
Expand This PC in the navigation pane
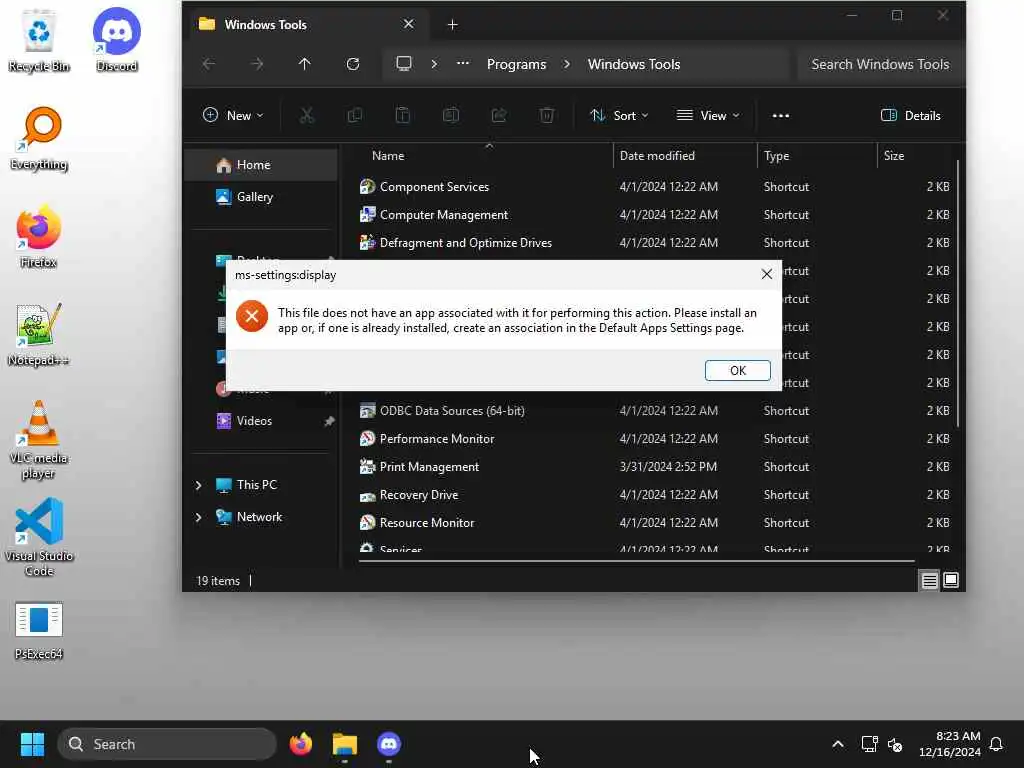pyautogui.click(x=199, y=485)
